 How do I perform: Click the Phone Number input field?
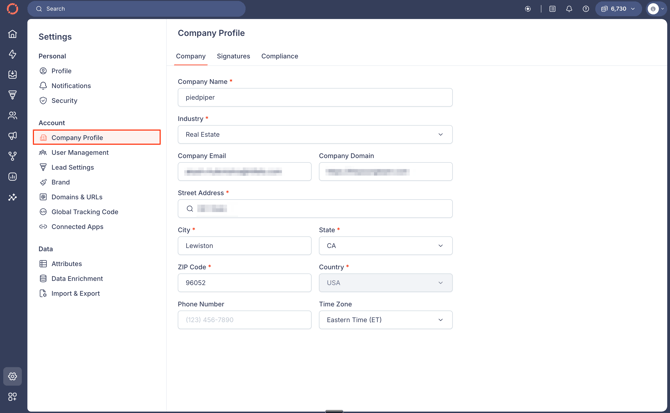(244, 320)
